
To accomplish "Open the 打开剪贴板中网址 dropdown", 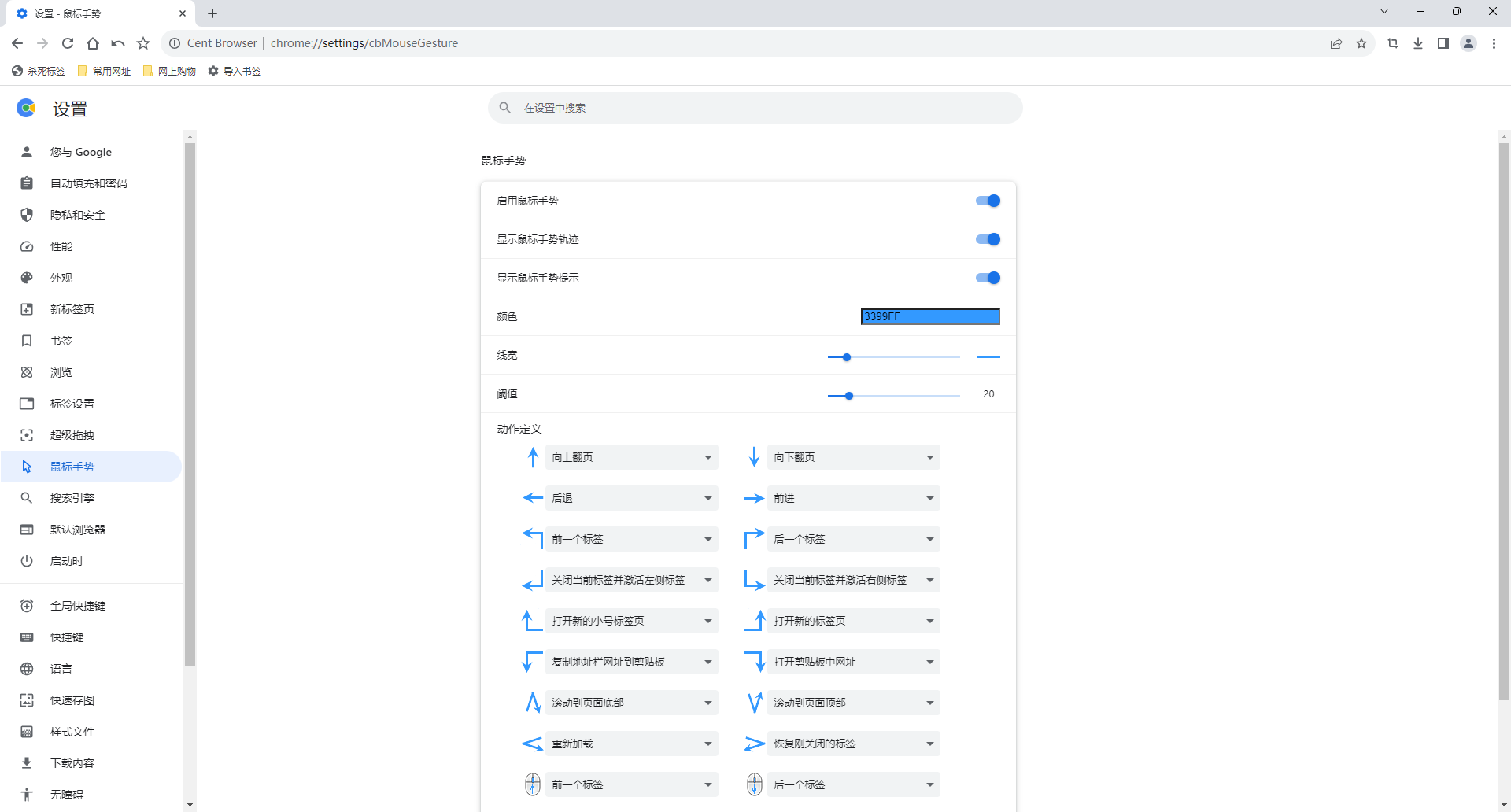I will pos(854,662).
